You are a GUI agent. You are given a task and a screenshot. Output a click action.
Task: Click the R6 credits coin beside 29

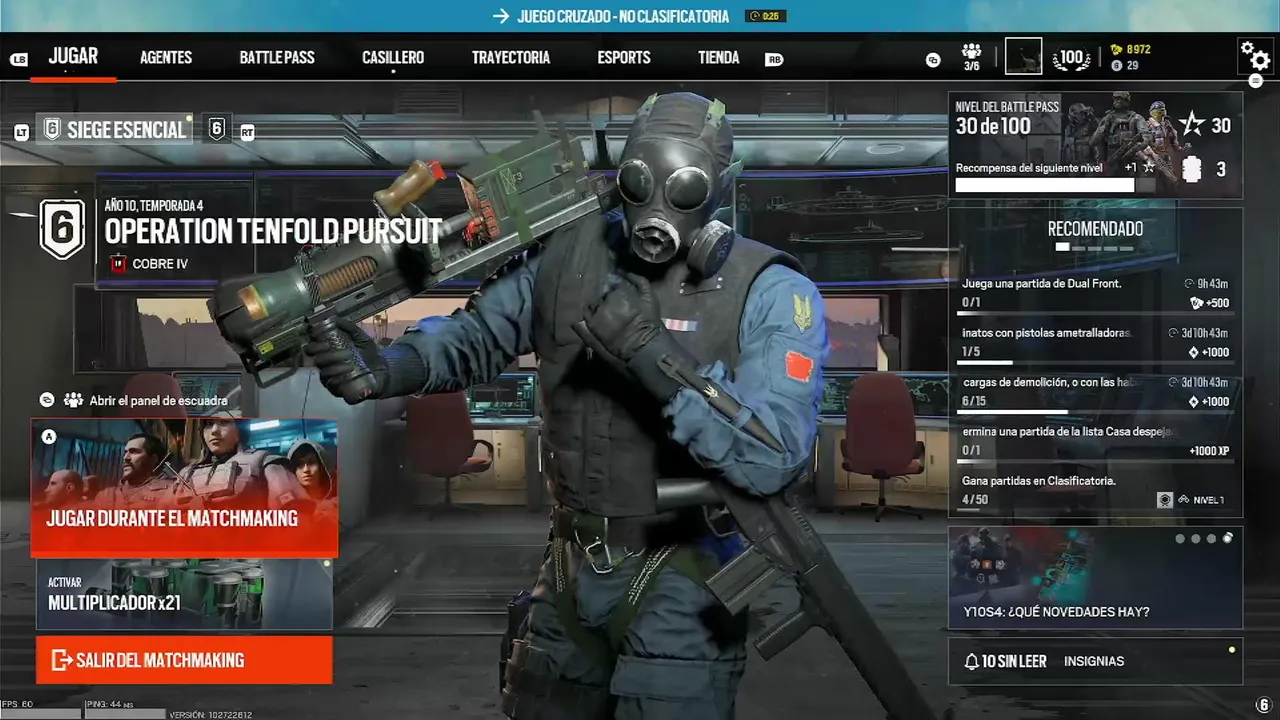click(1117, 65)
